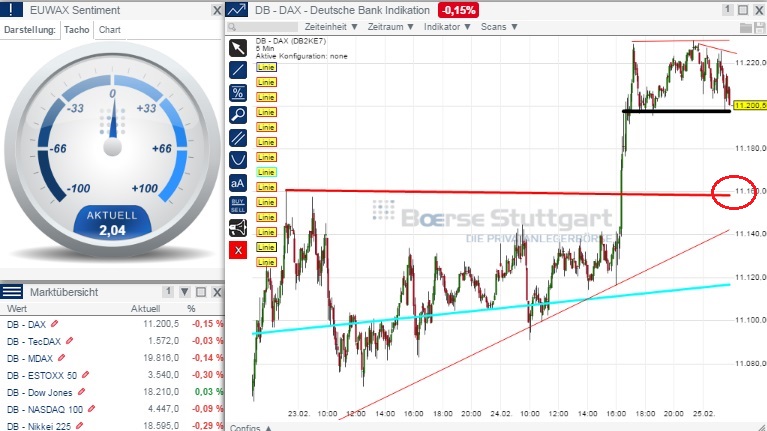Edit DB - TecDAX row with pencil icon
Screen dimensions: 767x431
click(70, 340)
